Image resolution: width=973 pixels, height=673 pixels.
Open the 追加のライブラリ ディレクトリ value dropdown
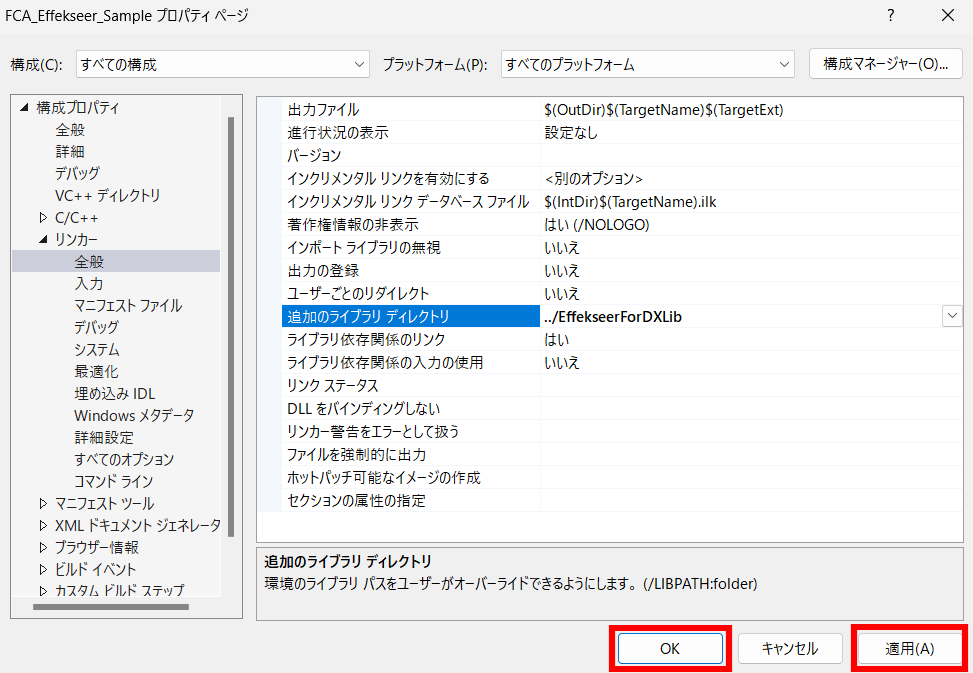click(x=951, y=315)
